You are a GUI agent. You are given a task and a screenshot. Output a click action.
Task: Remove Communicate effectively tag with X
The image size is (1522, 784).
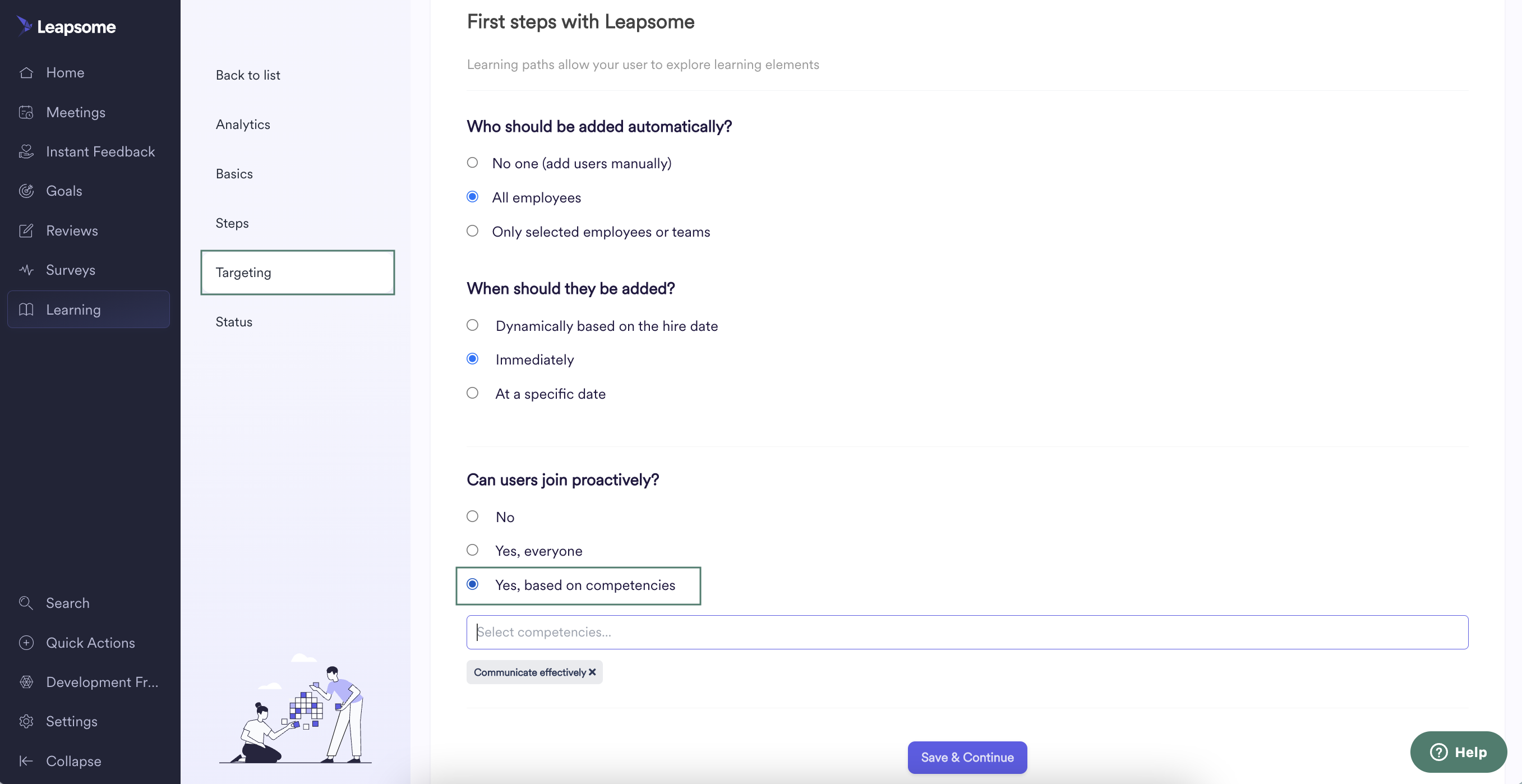point(592,672)
